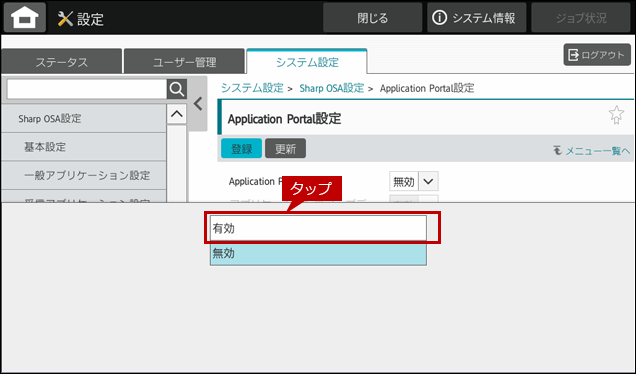Viewport: 636px width, 374px height.
Task: Click Sharp OSA設定 breadcrumb link
Action: point(331,88)
